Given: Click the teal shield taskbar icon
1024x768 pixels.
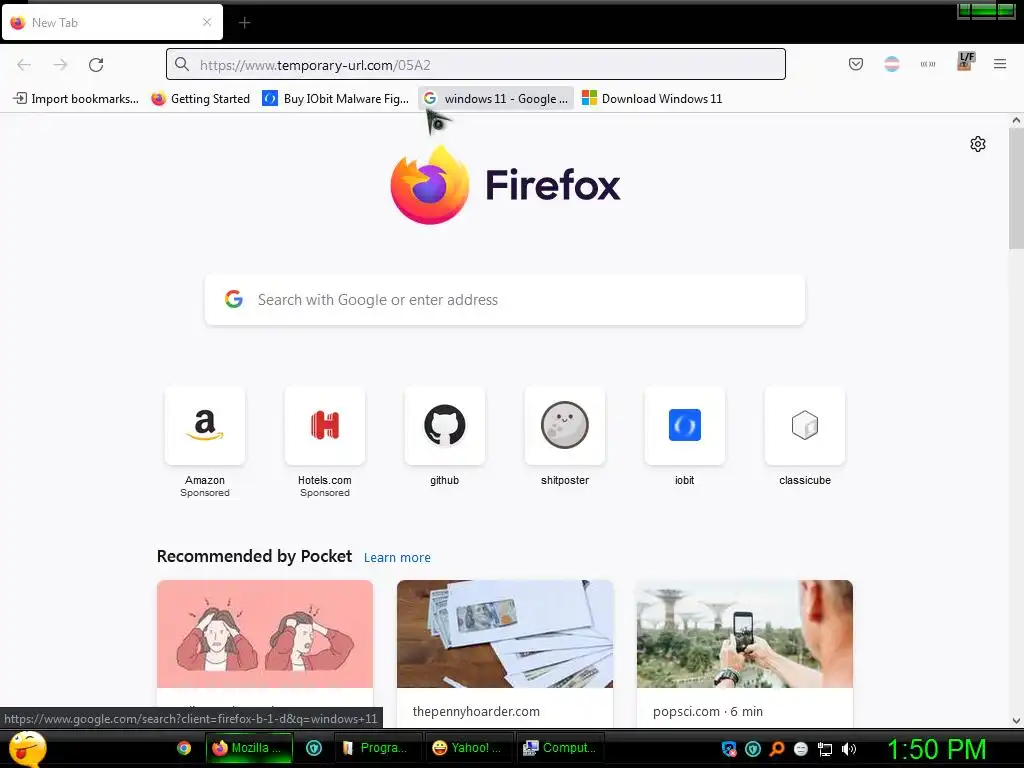Looking at the screenshot, I should pyautogui.click(x=314, y=748).
